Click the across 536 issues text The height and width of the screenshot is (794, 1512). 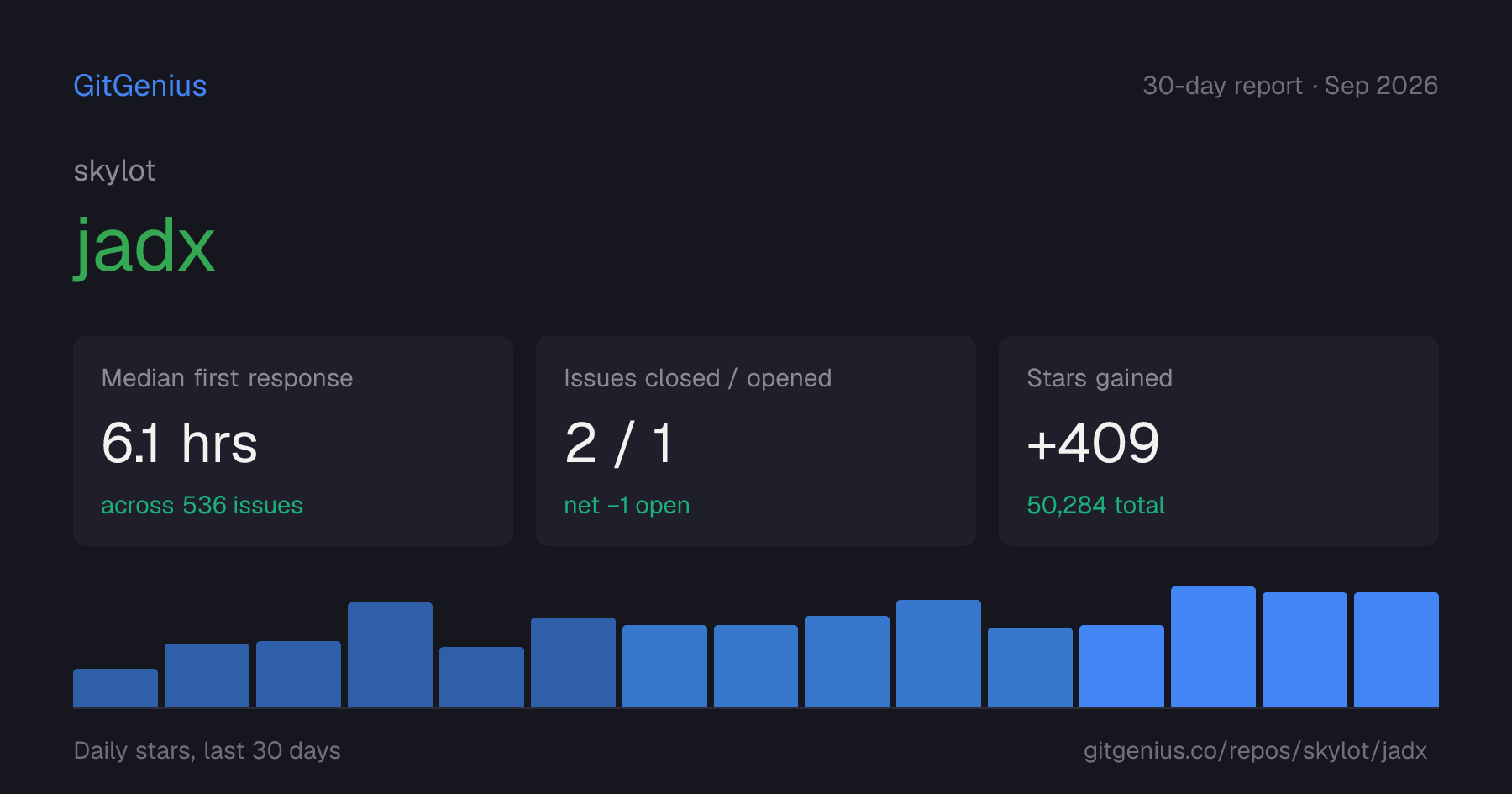(x=202, y=505)
